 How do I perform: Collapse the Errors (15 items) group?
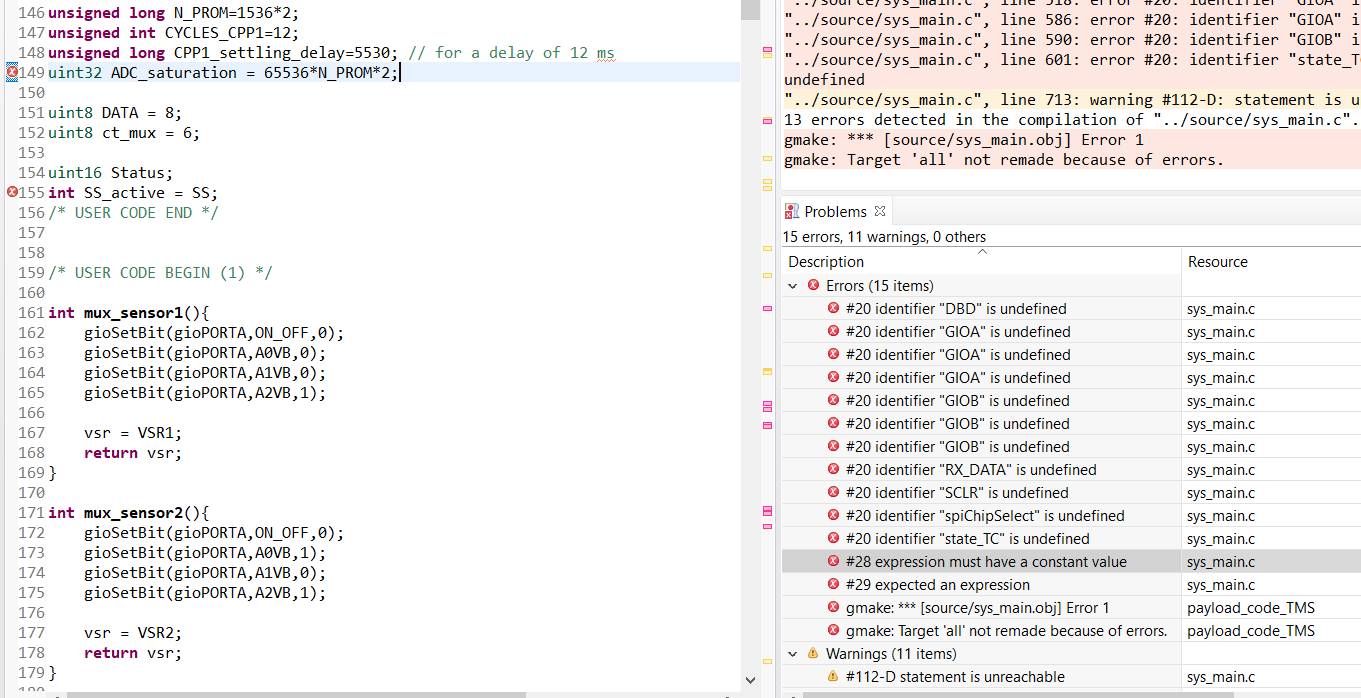[793, 285]
